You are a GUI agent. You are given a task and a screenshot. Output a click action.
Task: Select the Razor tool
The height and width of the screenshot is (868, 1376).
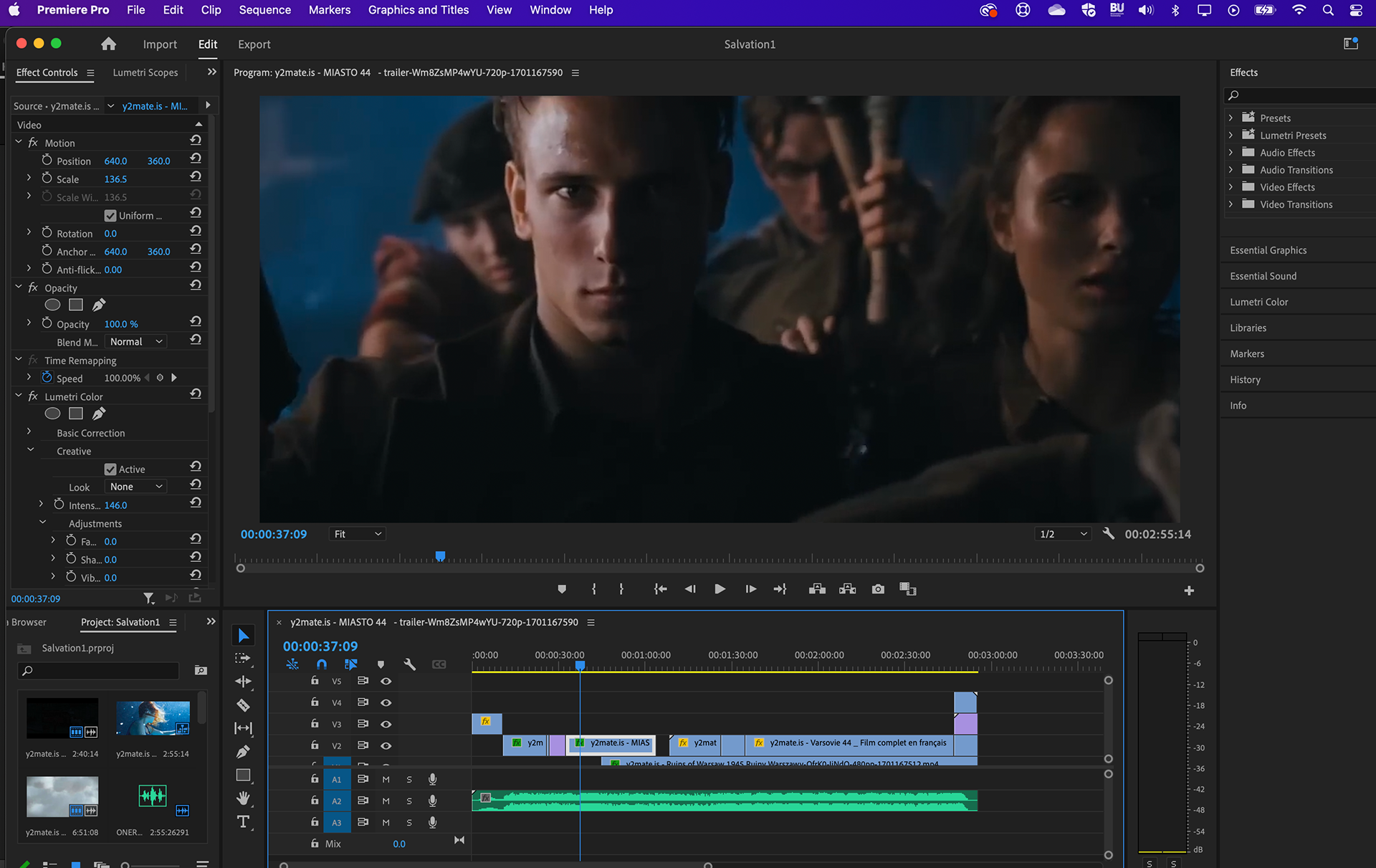(244, 705)
